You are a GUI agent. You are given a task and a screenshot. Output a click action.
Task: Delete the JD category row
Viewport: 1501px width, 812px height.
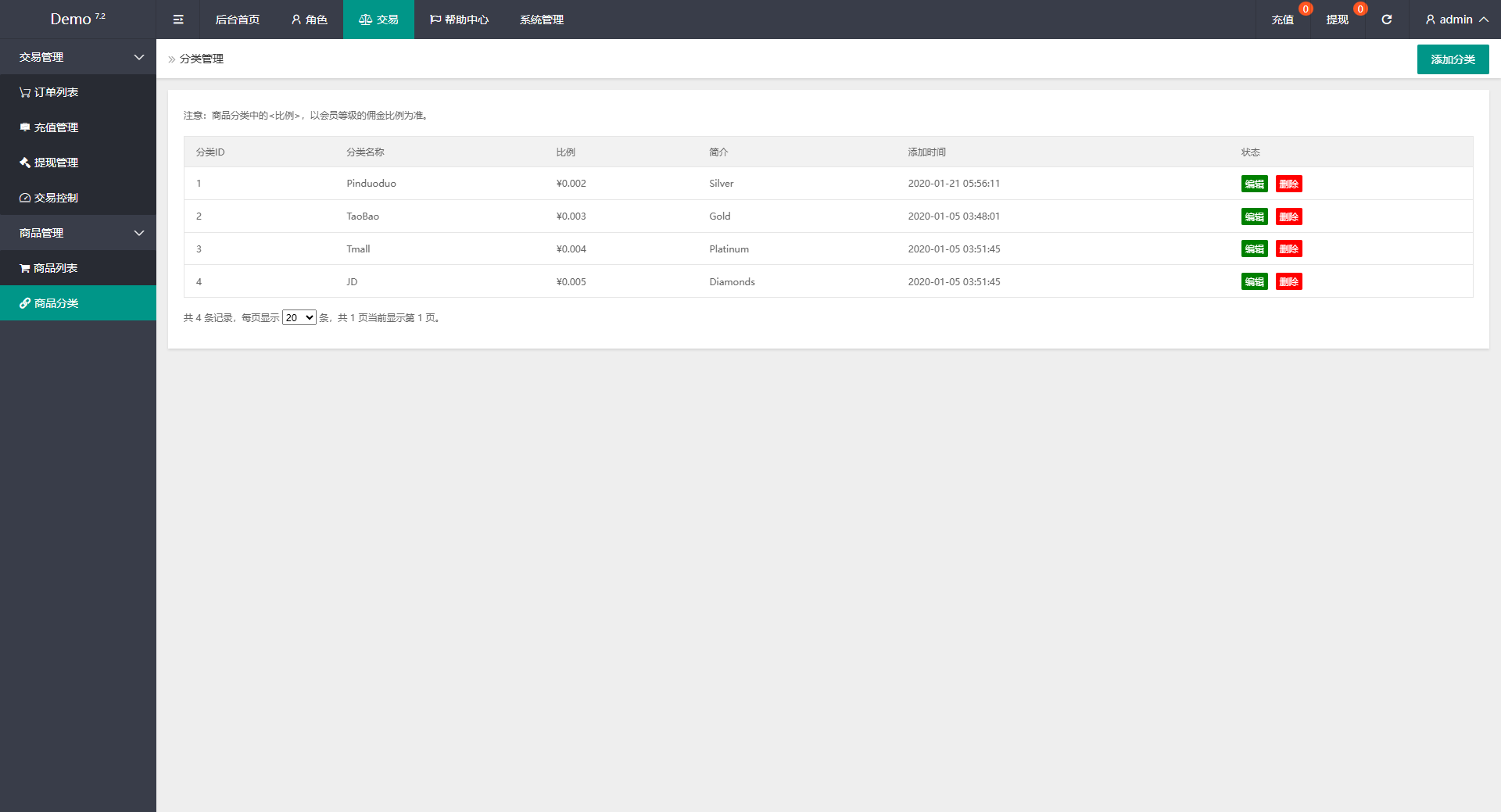pyautogui.click(x=1288, y=282)
